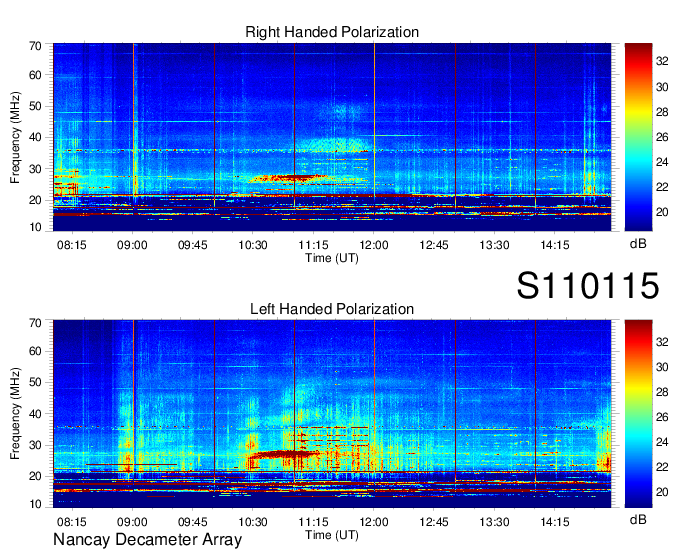Click the "09:45" tick of Left Handed plot
Screen dimensions: 680x552
pyautogui.click(x=193, y=522)
